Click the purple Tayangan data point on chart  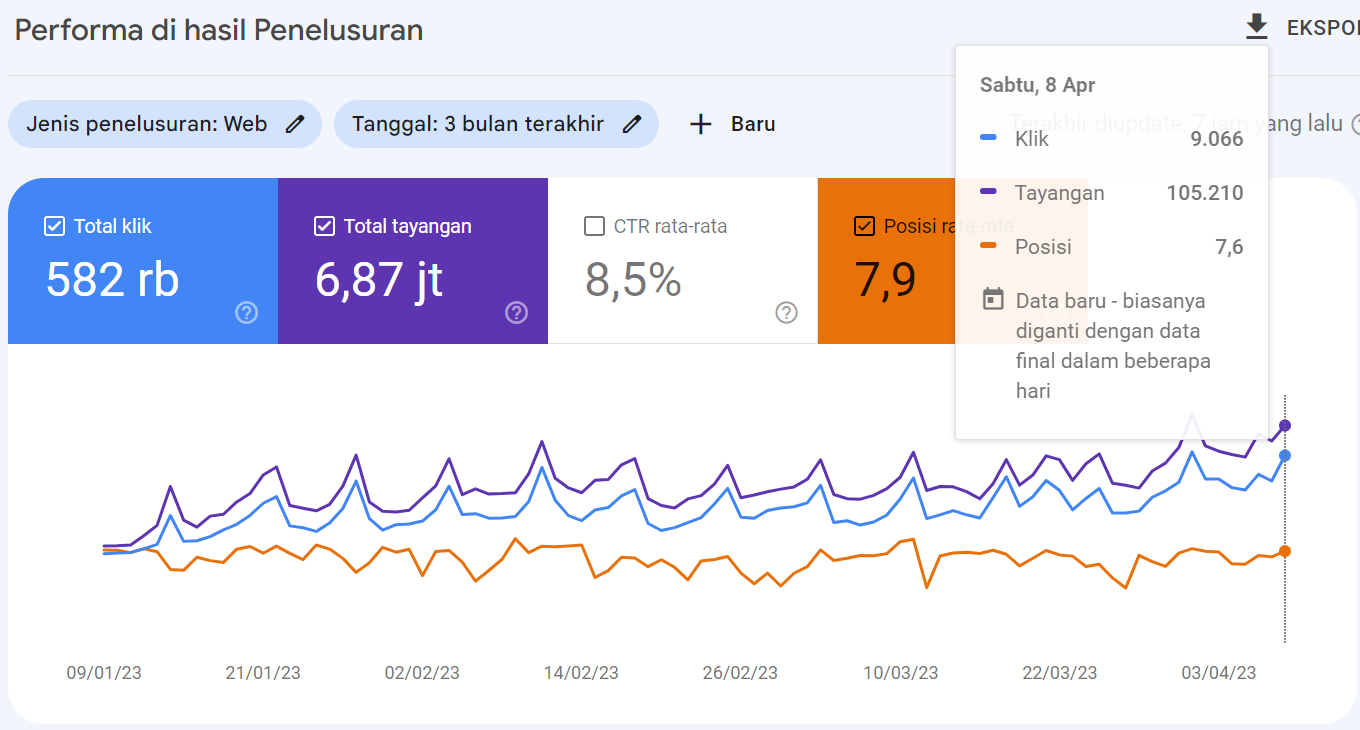coord(1285,425)
